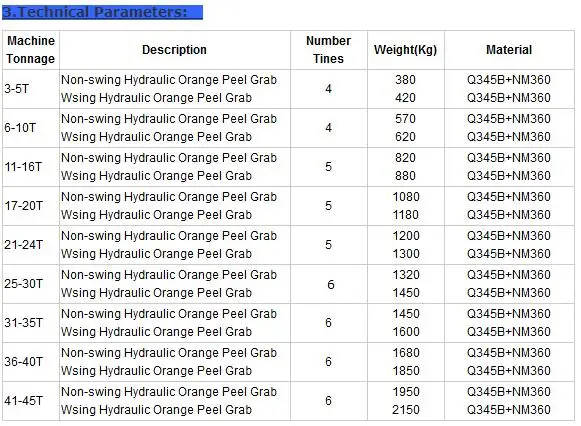
Task: Click tines count '4' in the 6-10T row
Action: tap(328, 128)
